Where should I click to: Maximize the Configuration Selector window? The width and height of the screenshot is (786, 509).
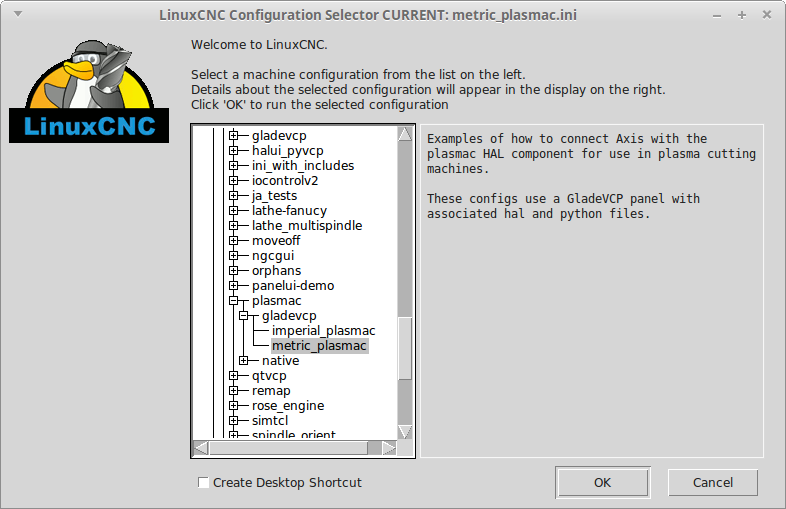pyautogui.click(x=742, y=15)
